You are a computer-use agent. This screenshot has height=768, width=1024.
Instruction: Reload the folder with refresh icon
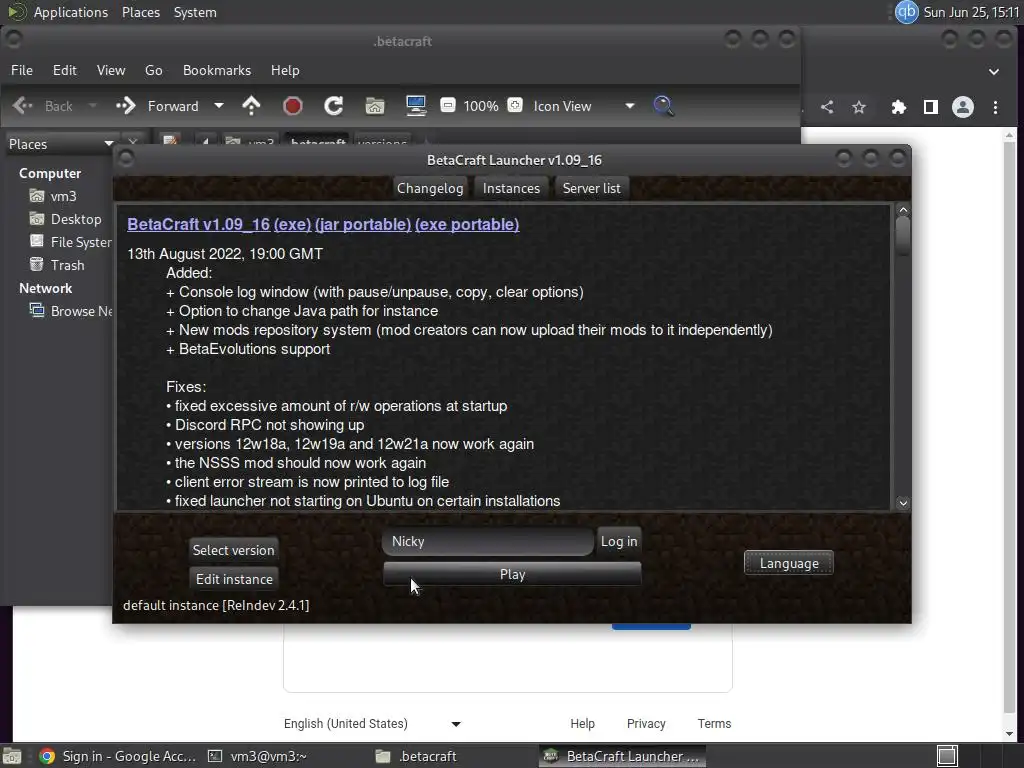(334, 106)
